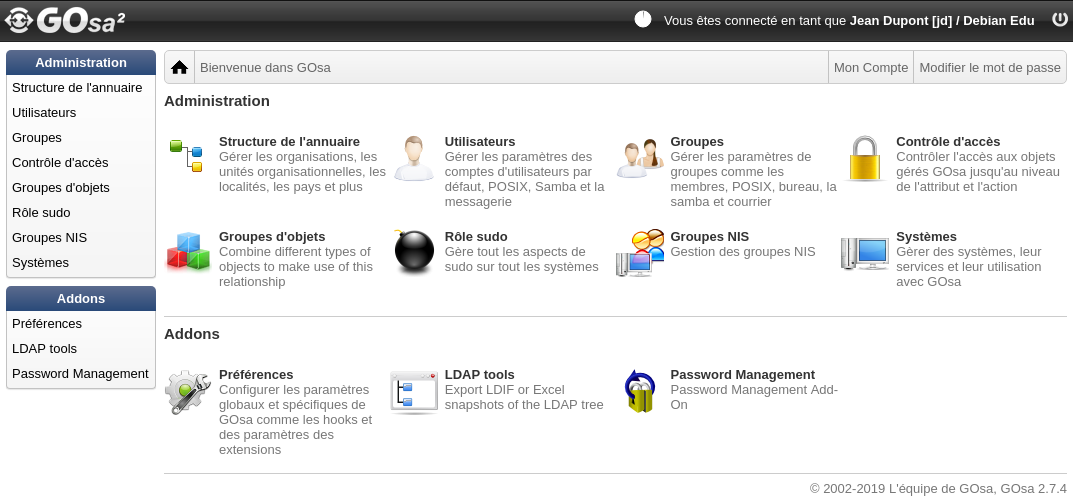Open the Password Management lock icon
The width and height of the screenshot is (1073, 498).
pos(640,391)
